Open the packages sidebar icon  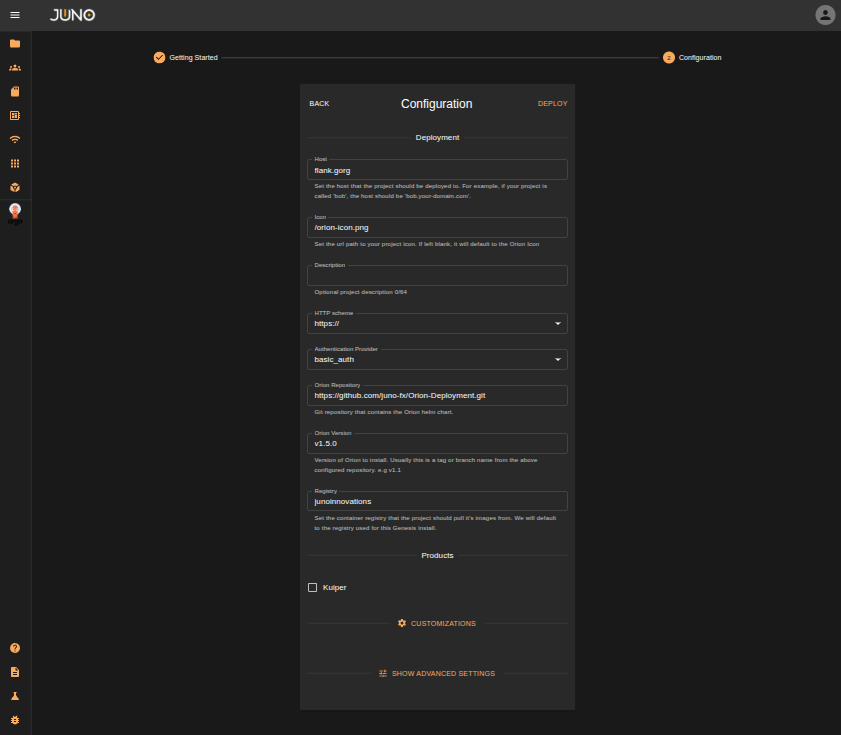(15, 91)
